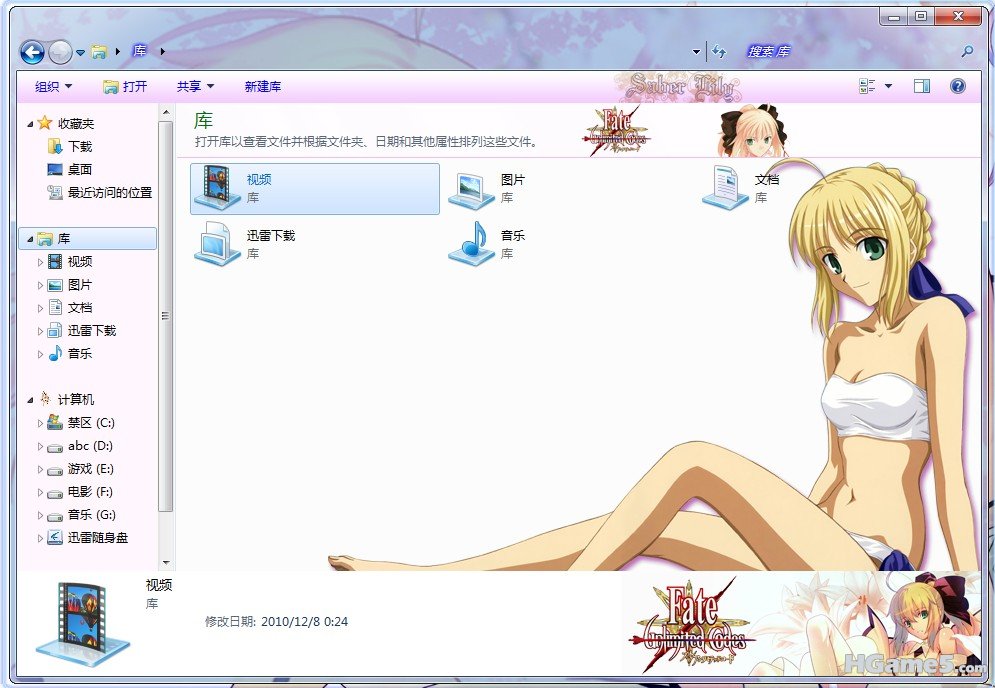Open the 视频 library icon
Viewport: 995px width, 688px height.
click(217, 188)
